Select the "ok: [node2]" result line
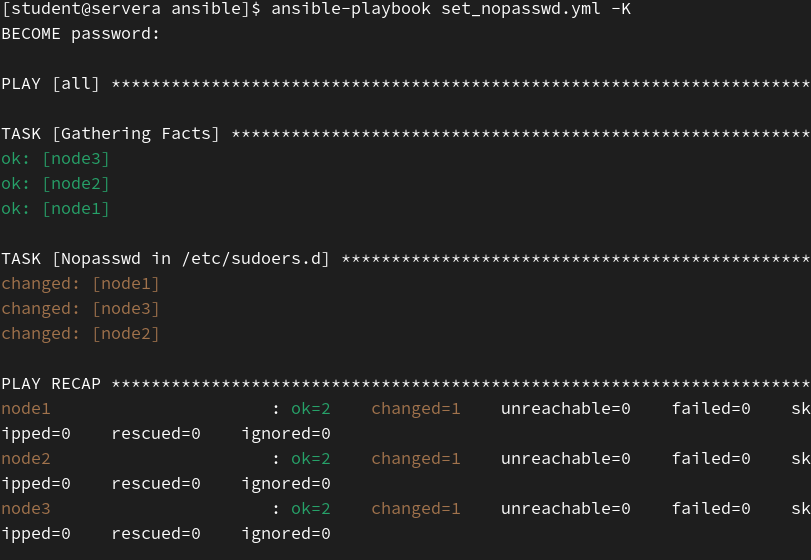Image resolution: width=811 pixels, height=560 pixels. [56, 184]
